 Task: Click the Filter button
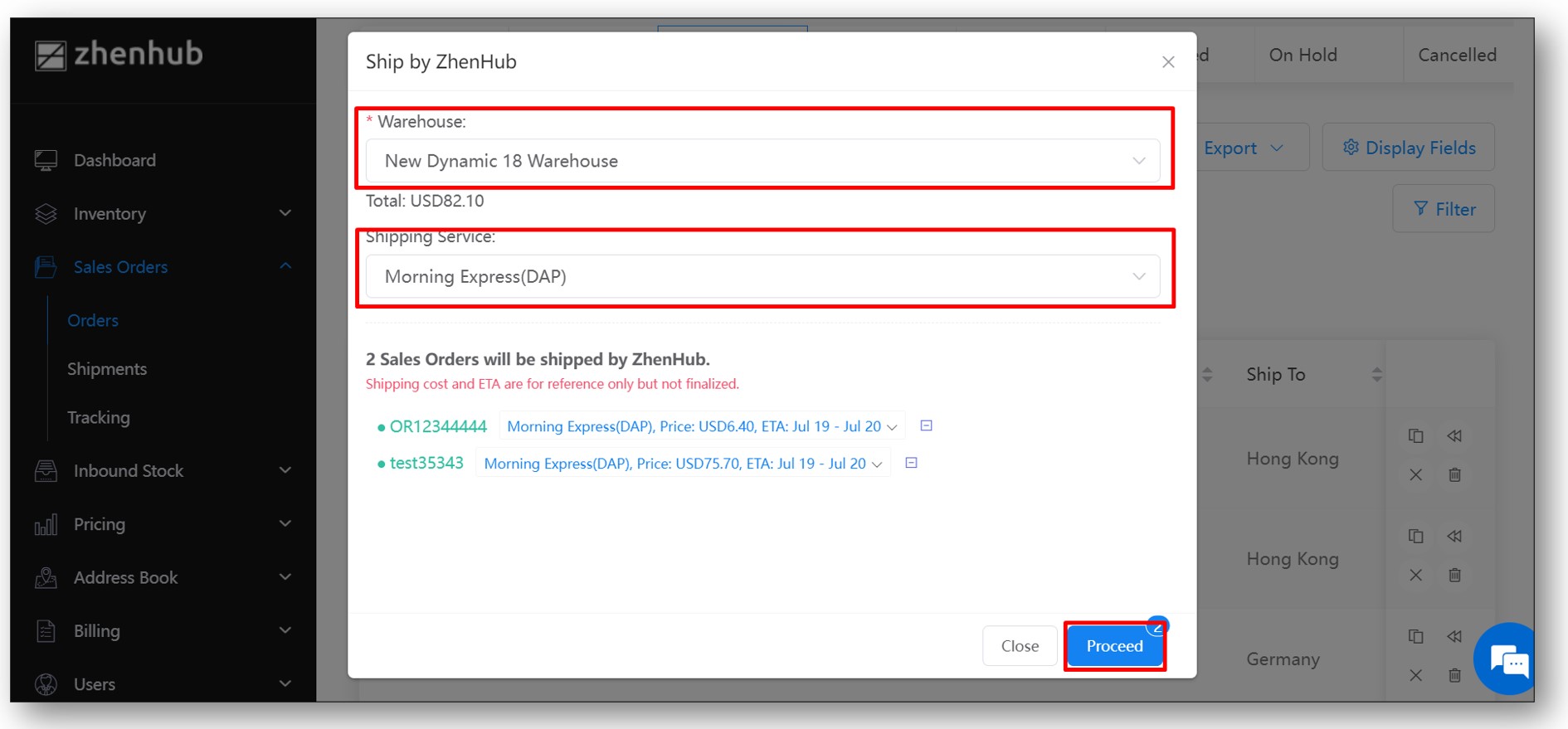point(1444,209)
